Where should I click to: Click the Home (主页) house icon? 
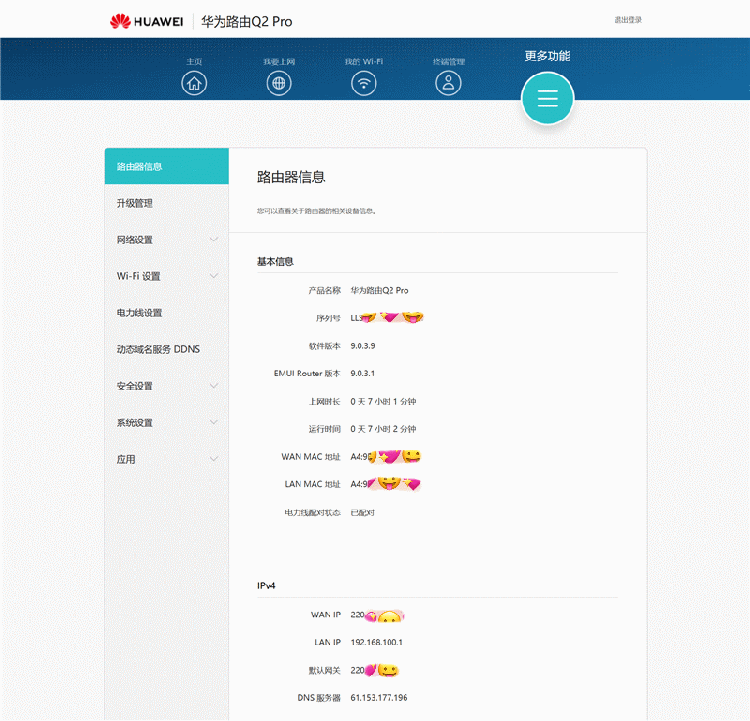pyautogui.click(x=194, y=83)
